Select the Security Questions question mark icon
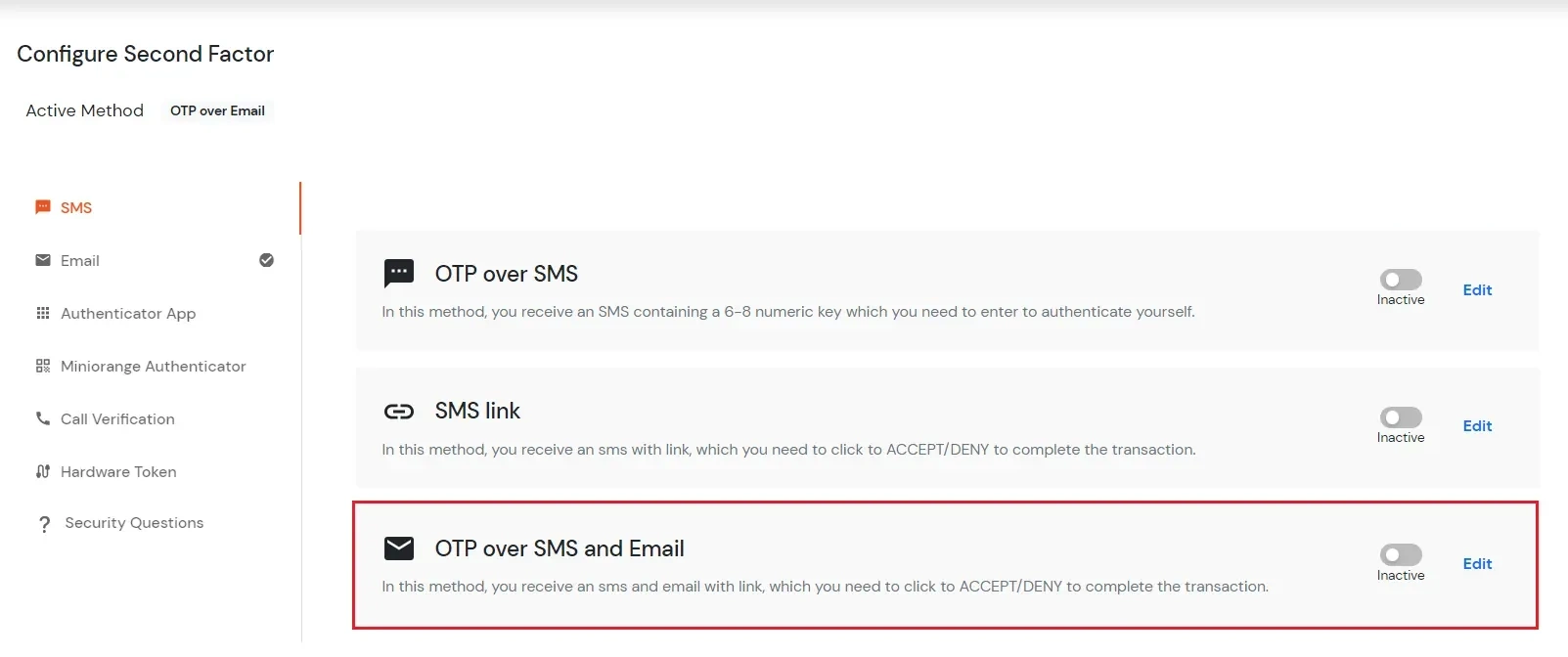Viewport: 1568px width, 657px height. (x=44, y=523)
